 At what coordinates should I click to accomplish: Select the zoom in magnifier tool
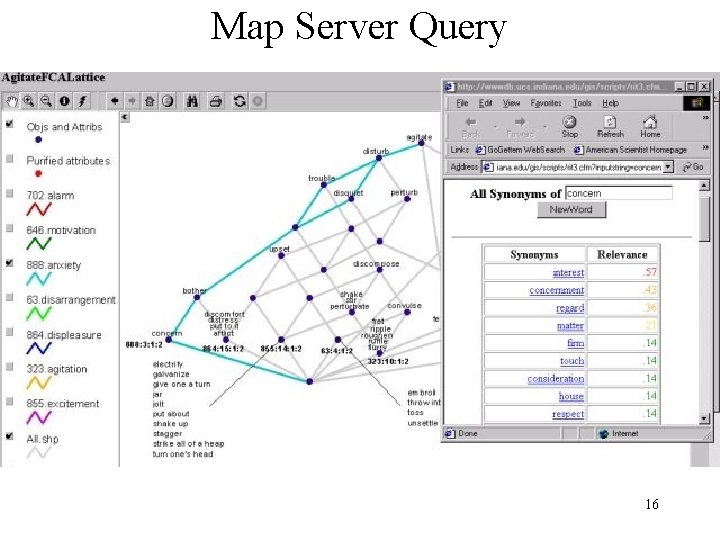pos(29,101)
